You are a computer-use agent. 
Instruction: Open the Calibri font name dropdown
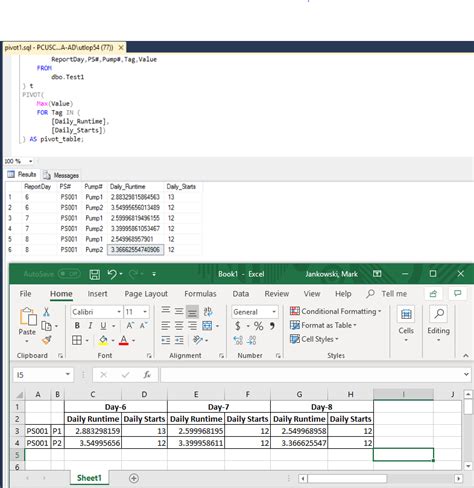point(119,312)
